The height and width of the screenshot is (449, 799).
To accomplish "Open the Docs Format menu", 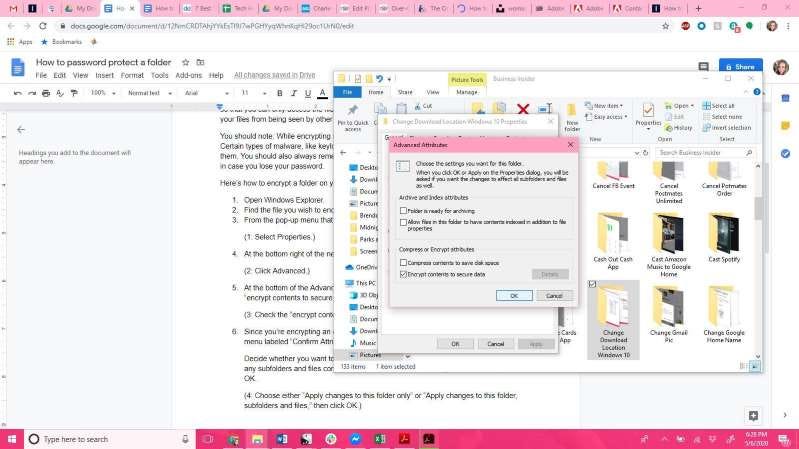I will tap(132, 75).
